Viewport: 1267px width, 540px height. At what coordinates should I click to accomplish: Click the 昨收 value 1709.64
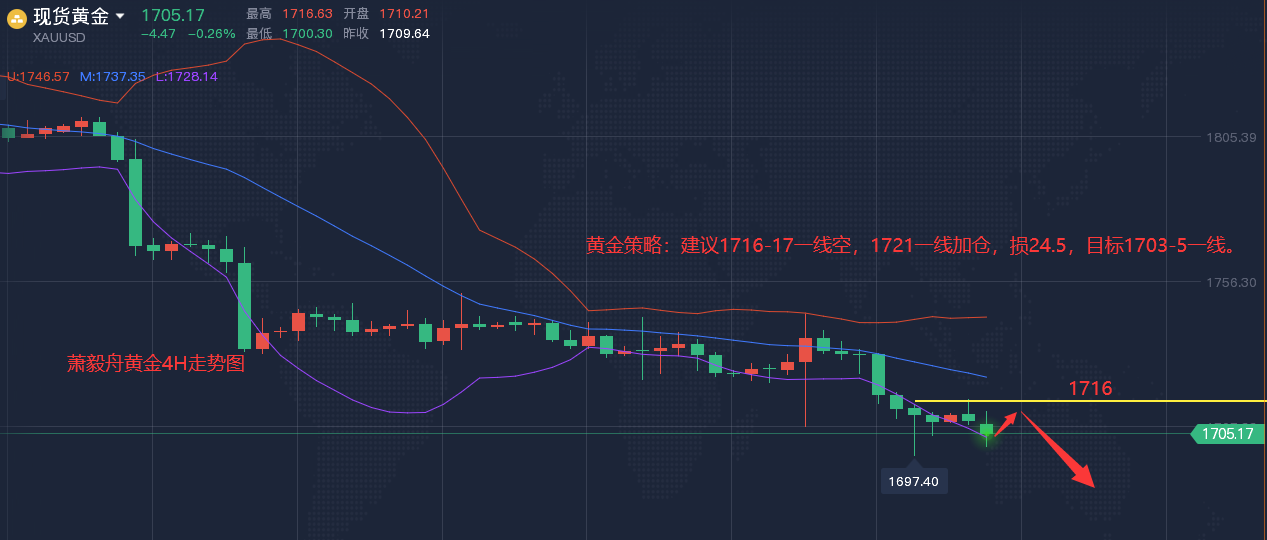(x=404, y=33)
